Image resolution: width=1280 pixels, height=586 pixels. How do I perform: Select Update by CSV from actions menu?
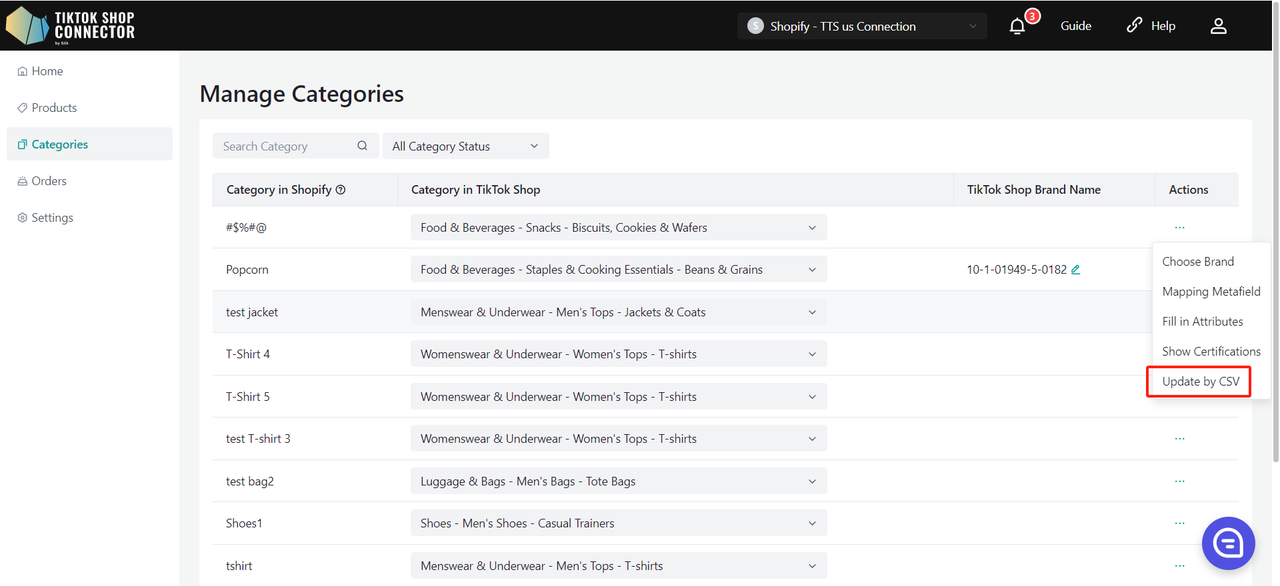[1200, 382]
